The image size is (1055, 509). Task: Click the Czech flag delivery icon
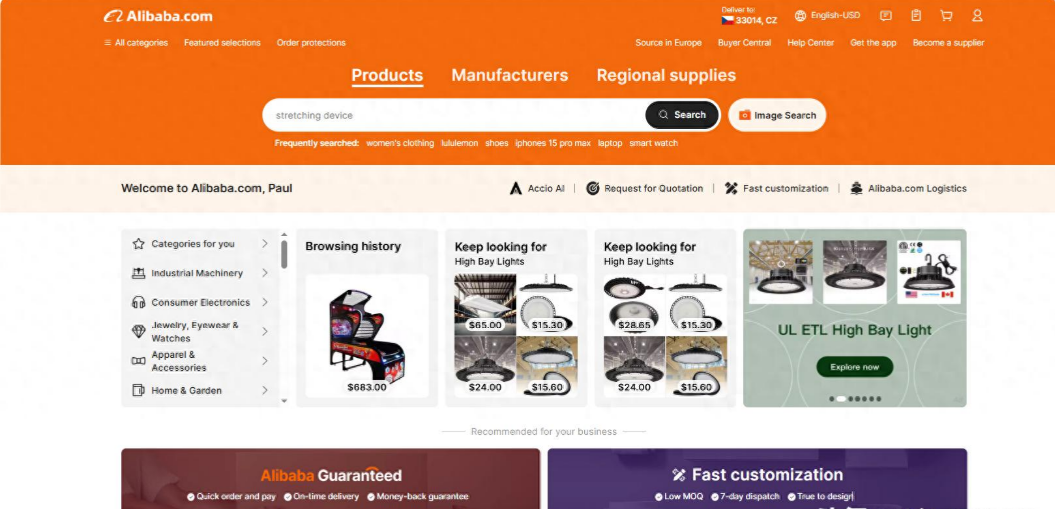tap(727, 20)
